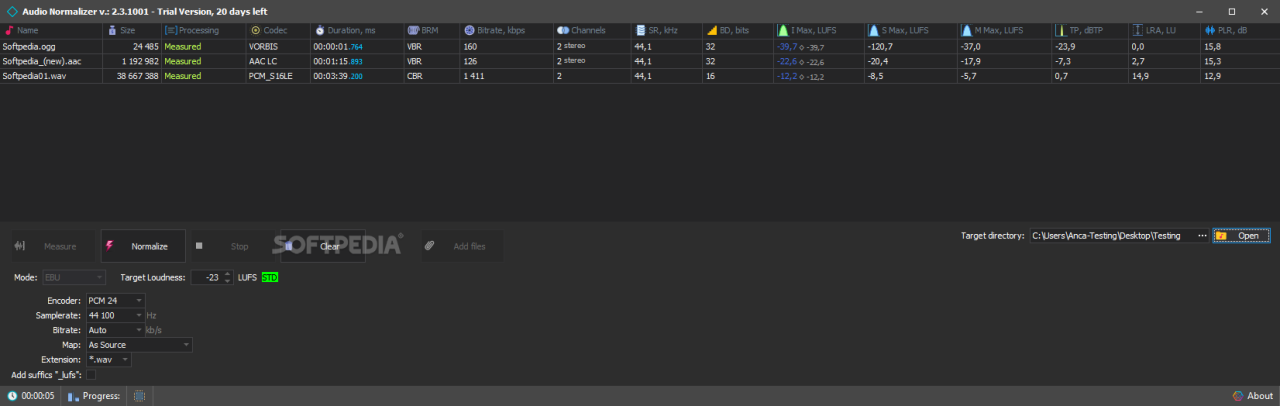Increase Target Loudness with the up arrow
Viewport: 1280px width, 406px height.
pos(227,274)
